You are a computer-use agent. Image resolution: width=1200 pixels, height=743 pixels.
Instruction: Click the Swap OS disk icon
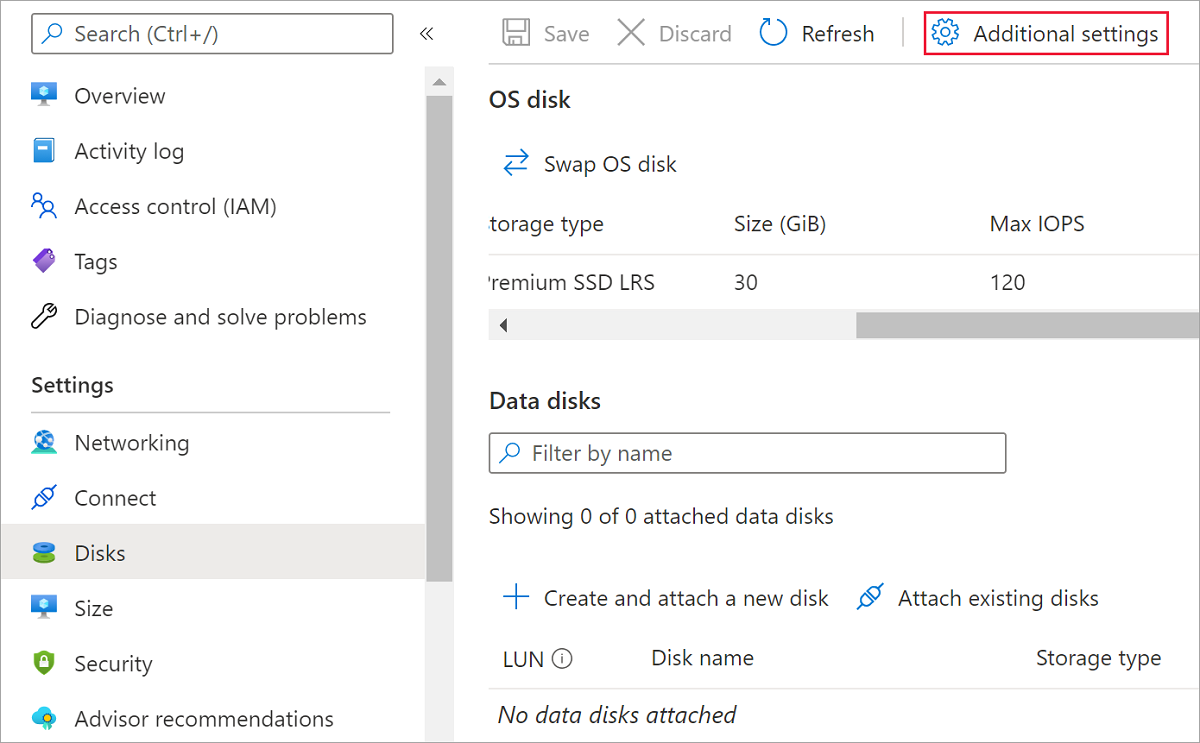click(x=515, y=162)
